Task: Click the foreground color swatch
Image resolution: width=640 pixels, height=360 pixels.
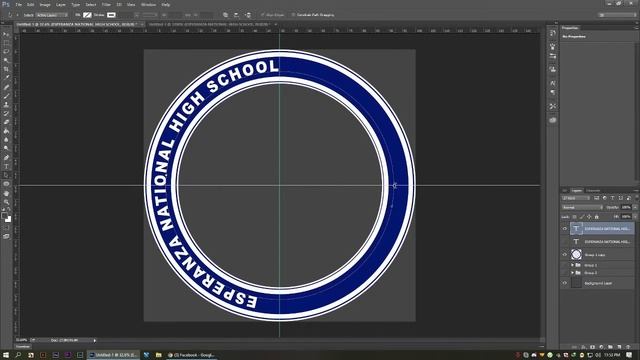Action: (4, 216)
